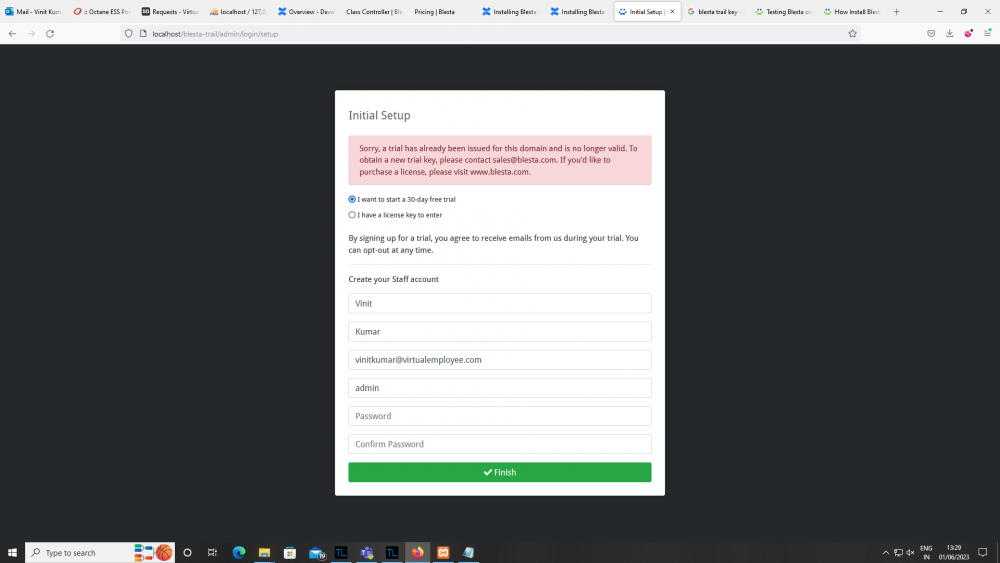Click the page info icon beside URL

pos(143,34)
